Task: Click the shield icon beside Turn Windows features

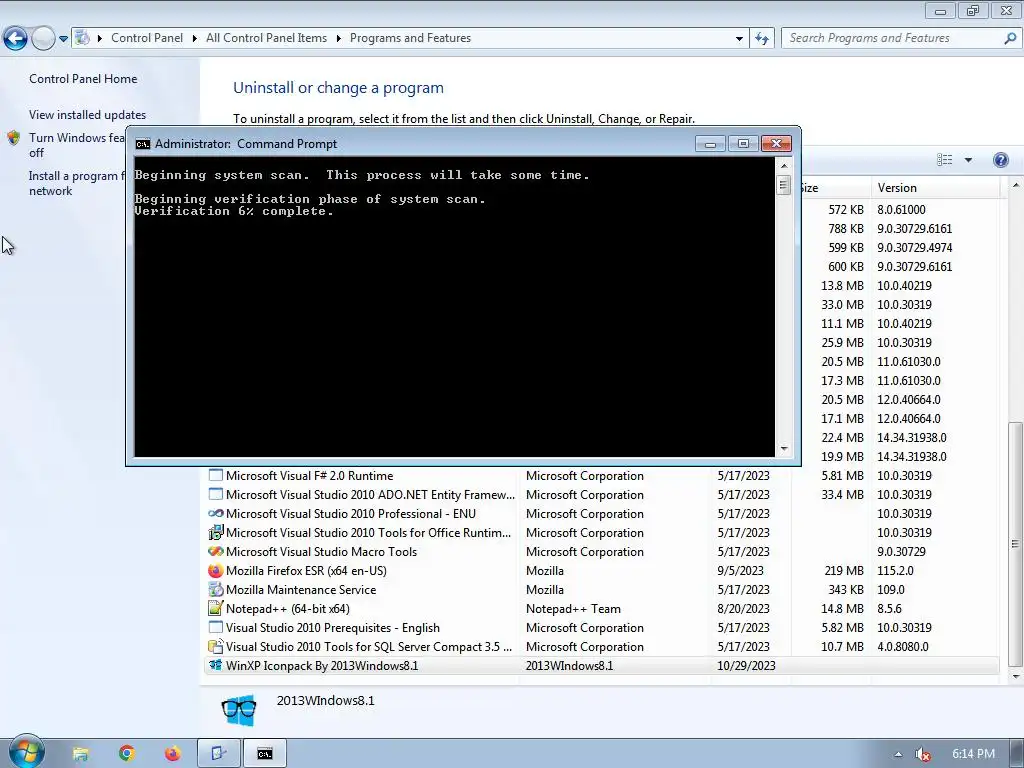Action: pyautogui.click(x=14, y=138)
